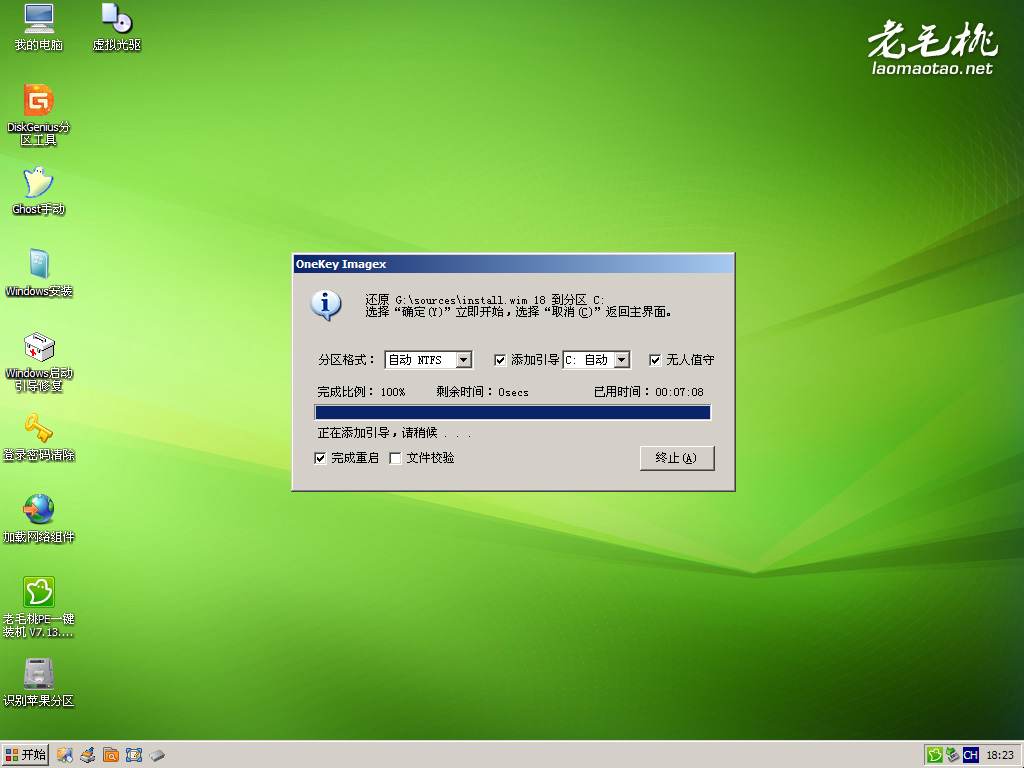
Task: Select the 虚拟光驱 desktop icon
Action: tap(117, 27)
